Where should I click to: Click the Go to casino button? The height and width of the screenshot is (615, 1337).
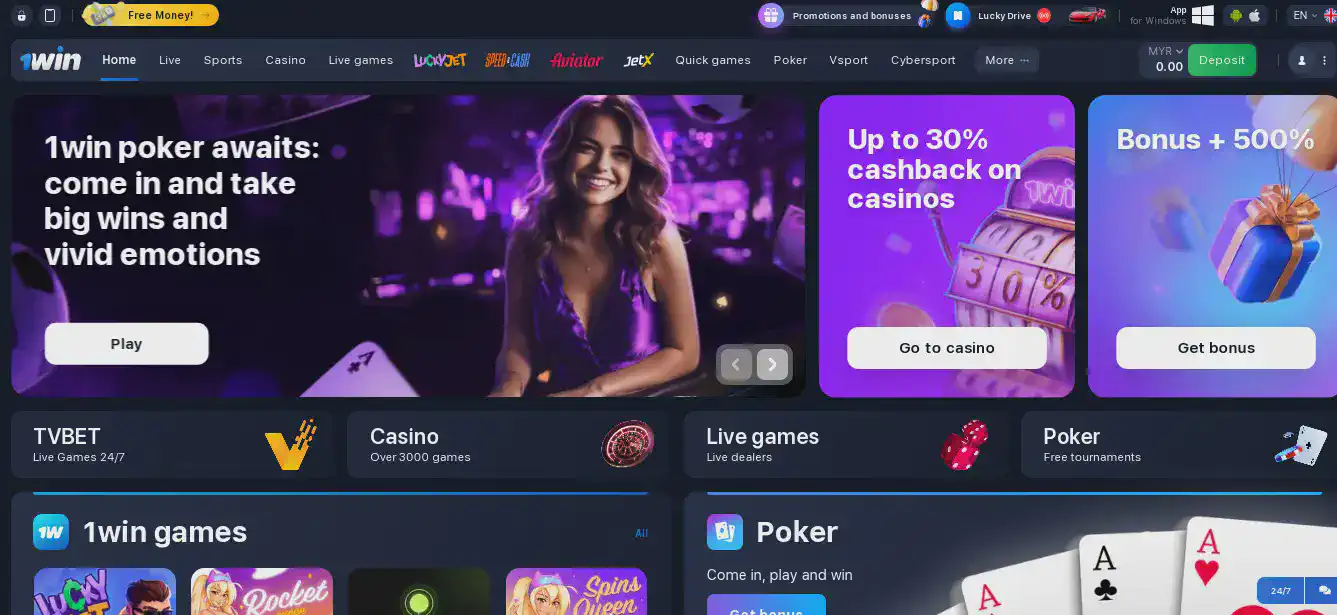coord(947,348)
